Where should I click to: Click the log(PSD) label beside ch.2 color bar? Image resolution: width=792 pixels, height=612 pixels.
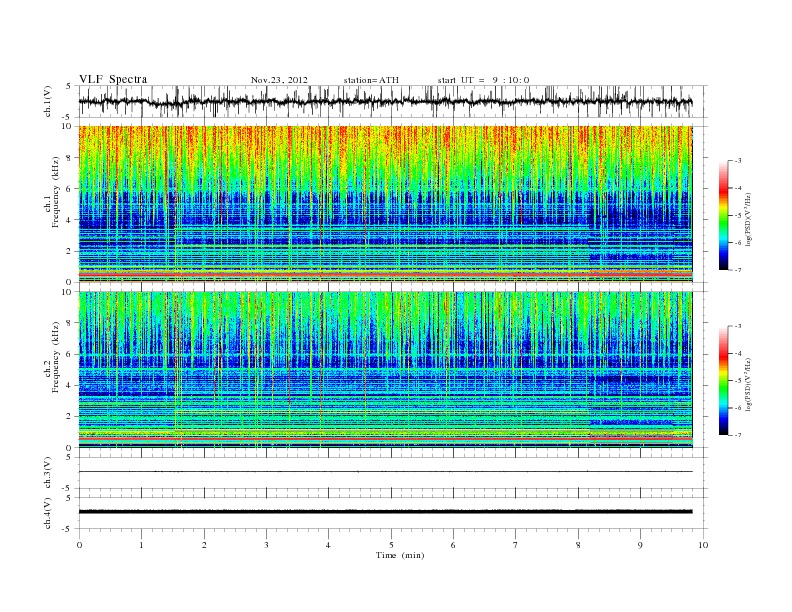(x=747, y=384)
